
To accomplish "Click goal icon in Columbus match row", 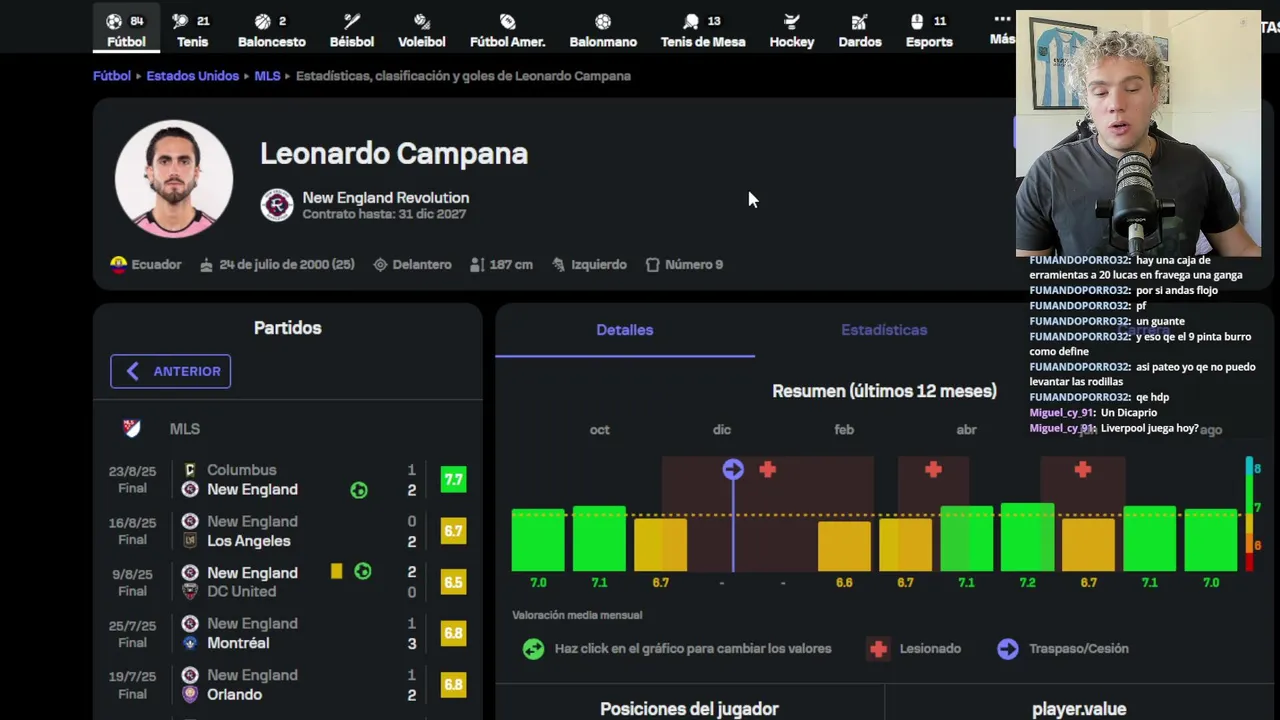I will click(359, 490).
